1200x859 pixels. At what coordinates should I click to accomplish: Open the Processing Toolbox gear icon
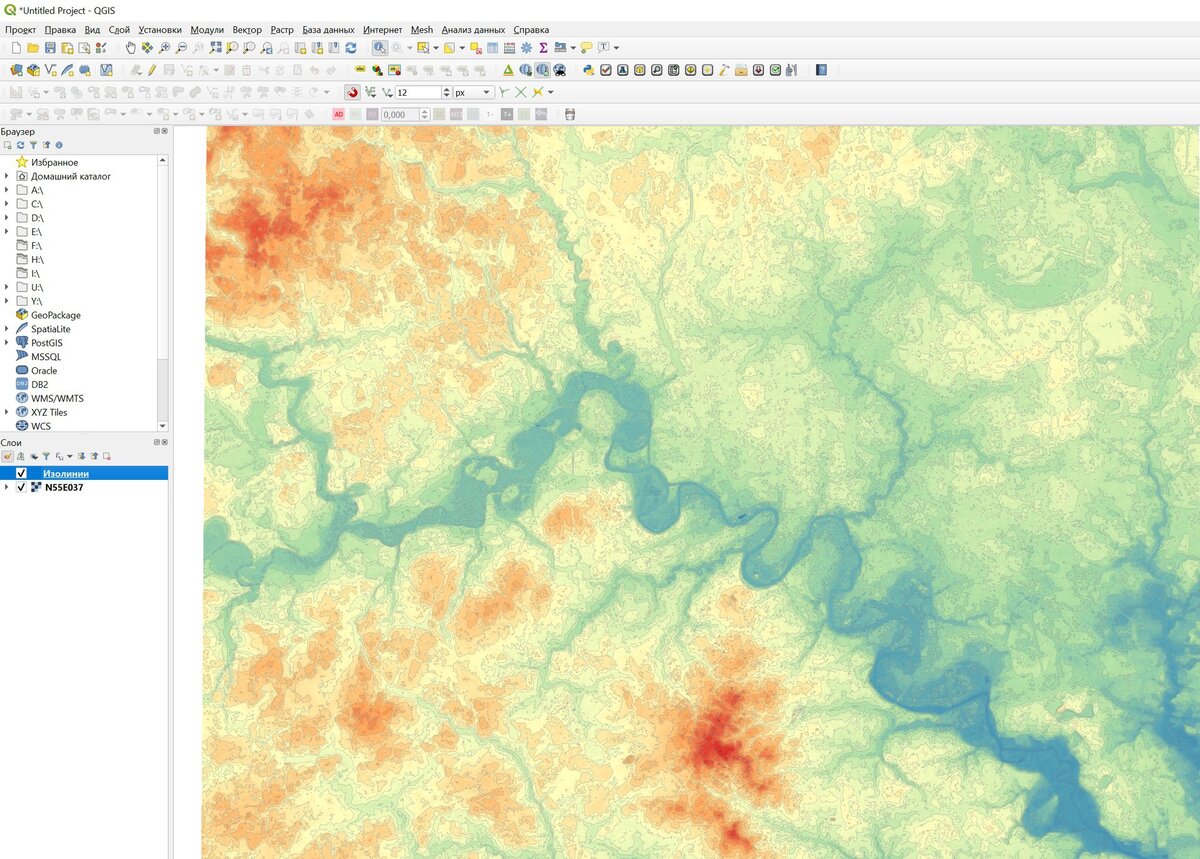click(526, 48)
